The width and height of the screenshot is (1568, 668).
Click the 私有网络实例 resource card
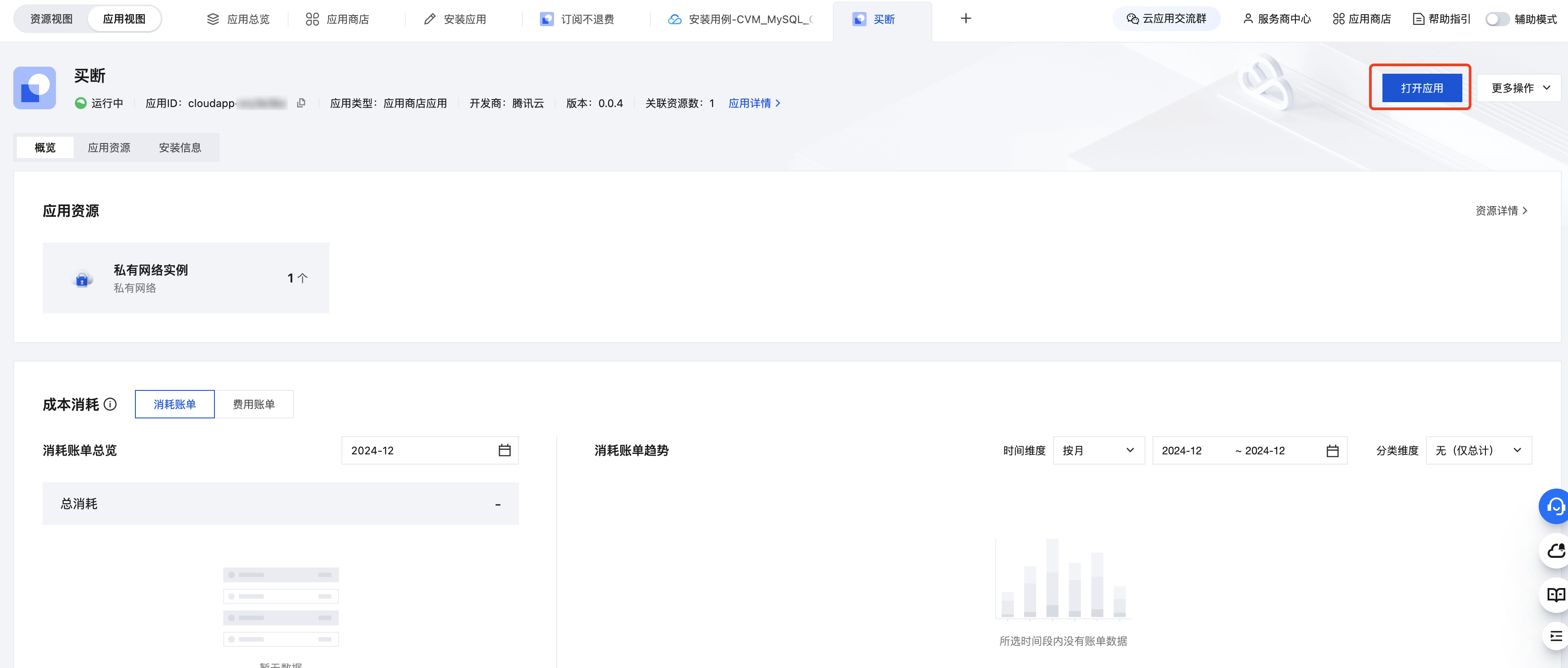(186, 278)
